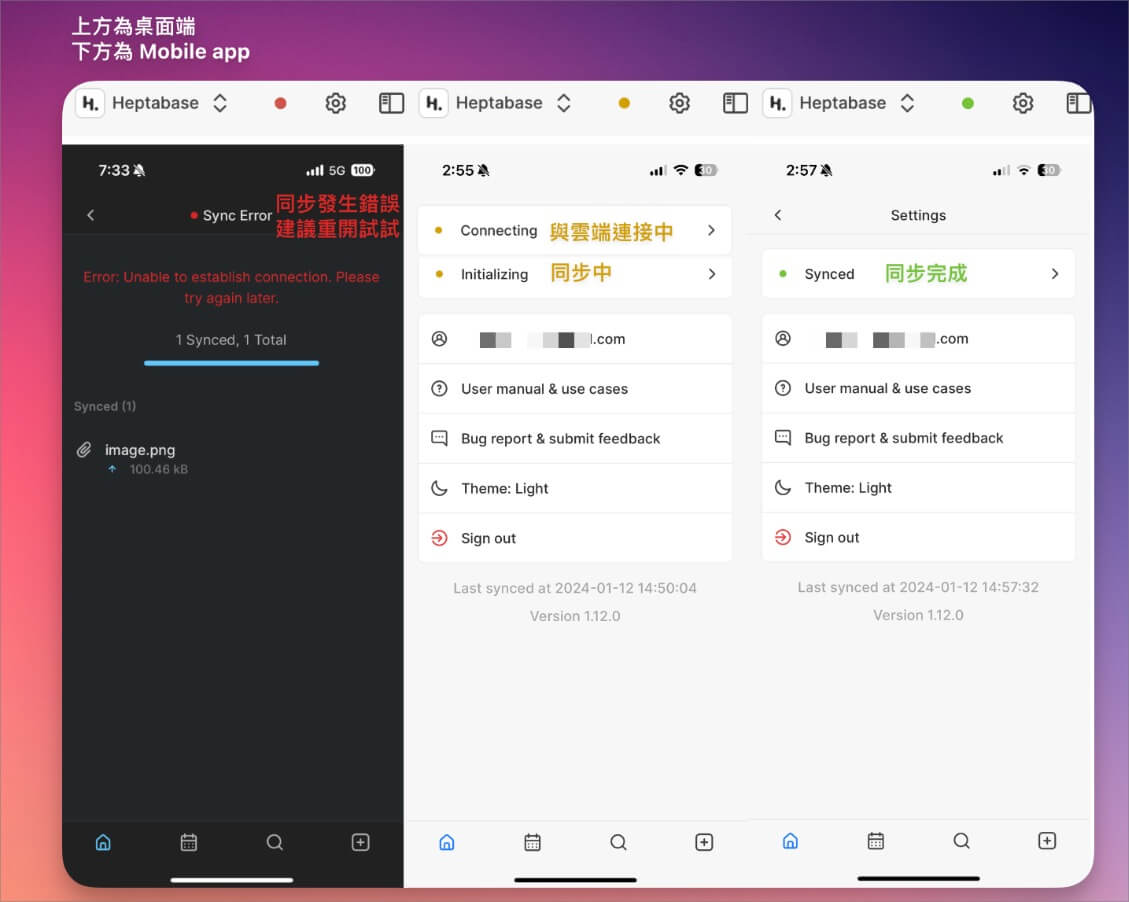The image size is (1129, 902).
Task: Tap search magnifier icon in right phone screen
Action: pyautogui.click(x=961, y=841)
